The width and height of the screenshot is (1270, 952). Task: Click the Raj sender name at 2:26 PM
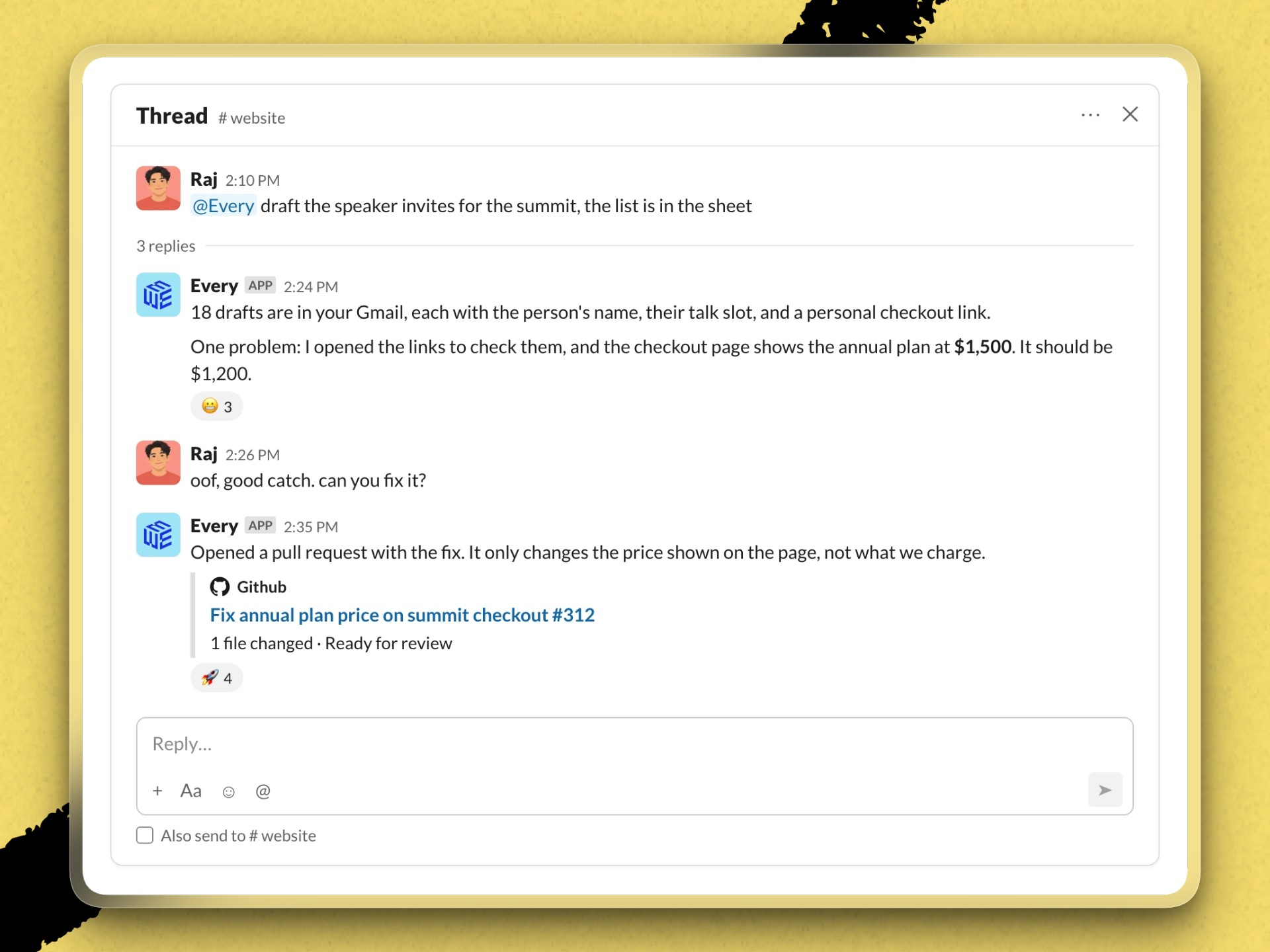coord(204,454)
